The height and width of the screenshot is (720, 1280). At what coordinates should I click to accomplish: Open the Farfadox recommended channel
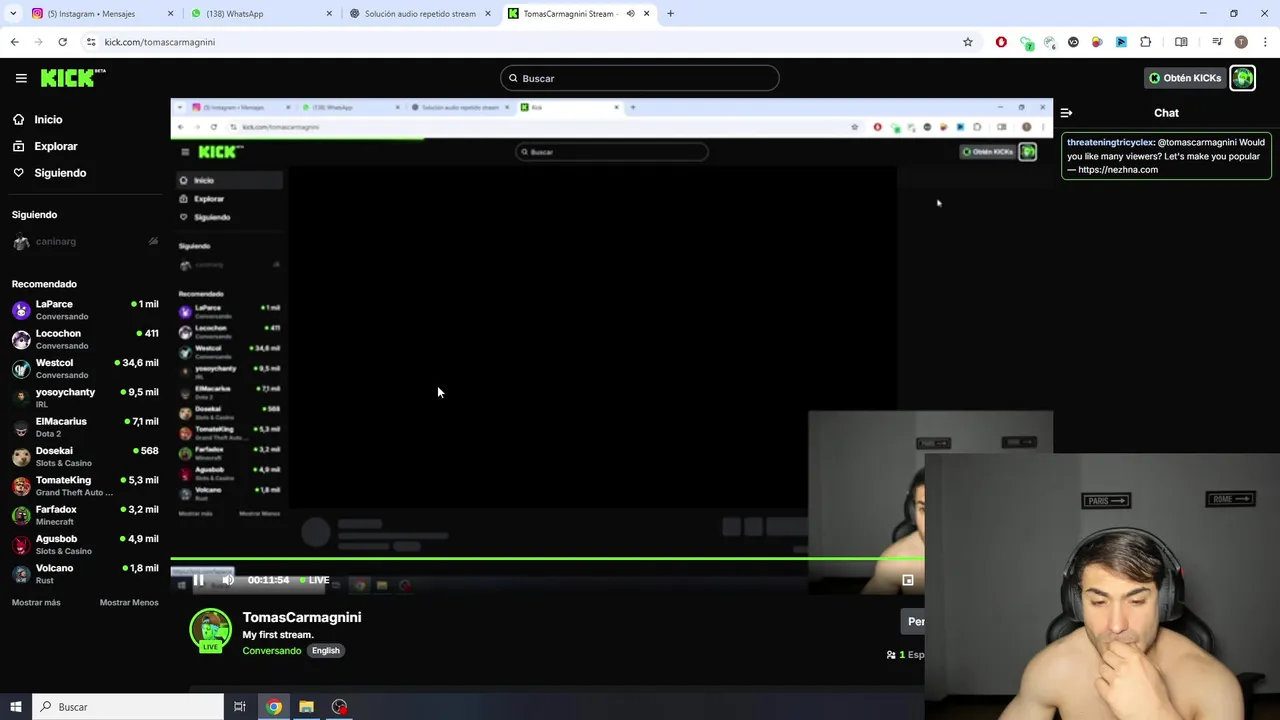(85, 514)
